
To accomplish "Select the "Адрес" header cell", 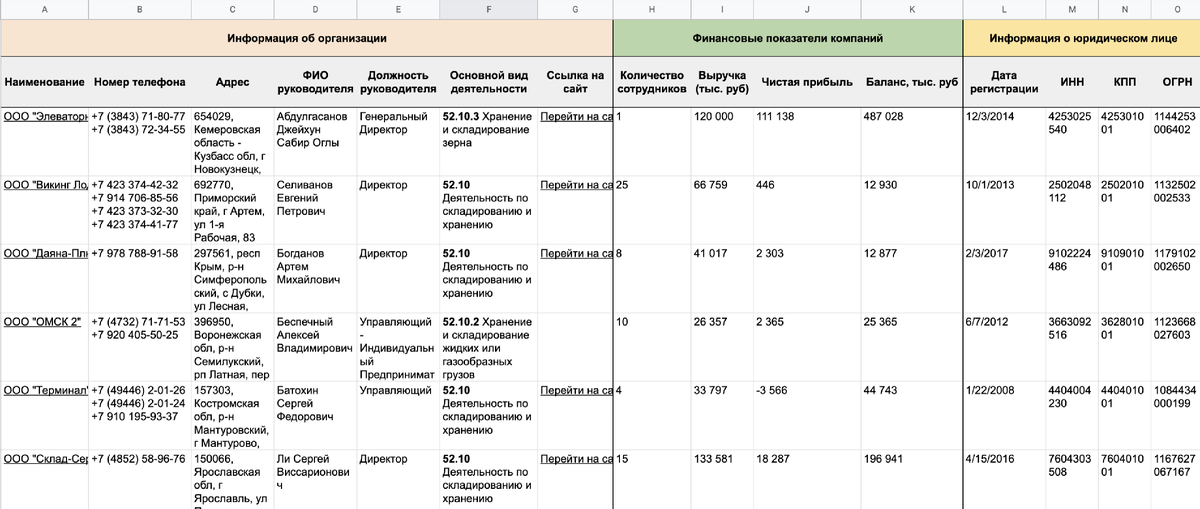I will pos(232,81).
